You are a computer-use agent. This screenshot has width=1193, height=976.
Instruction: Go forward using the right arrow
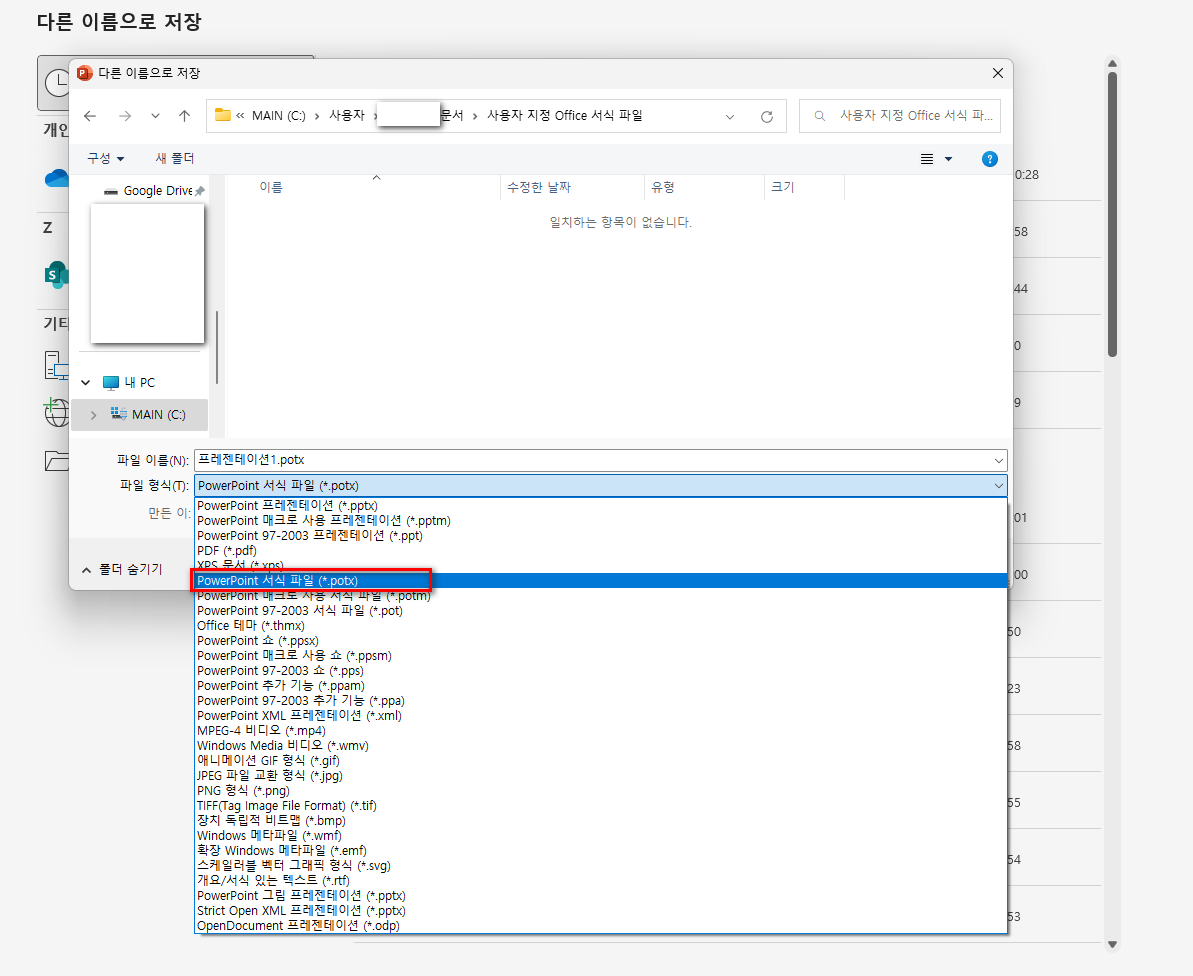pos(125,116)
